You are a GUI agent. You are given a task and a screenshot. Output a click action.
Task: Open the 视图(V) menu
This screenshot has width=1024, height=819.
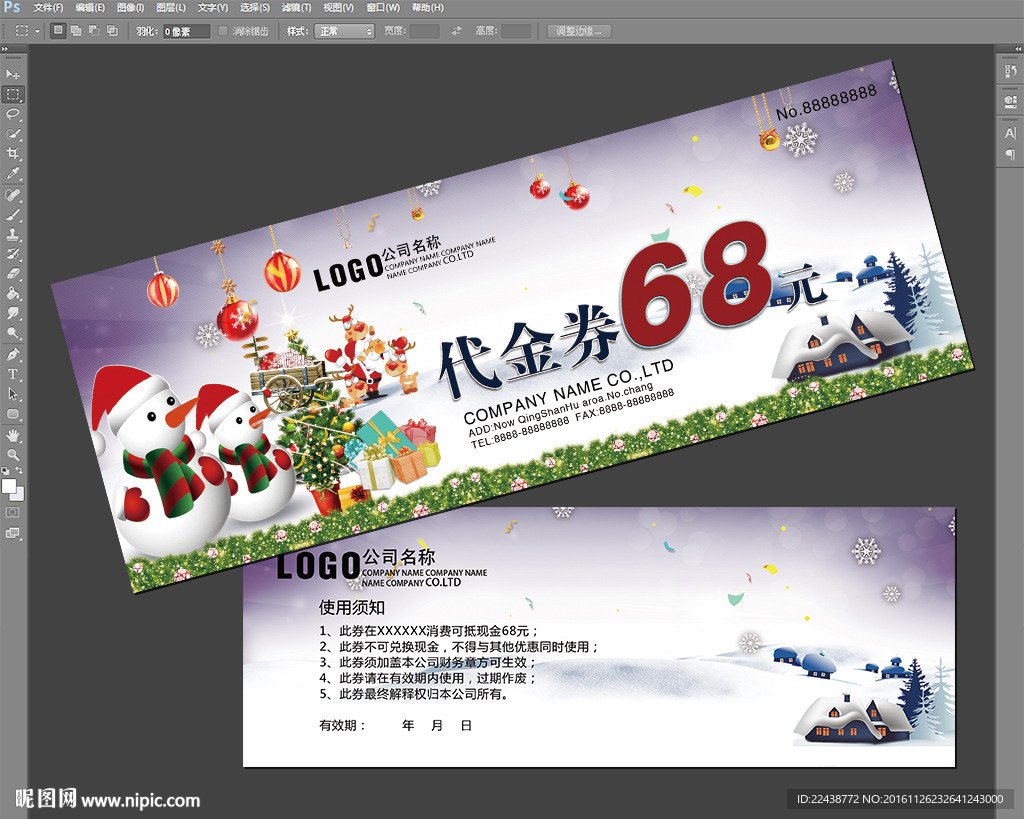338,8
